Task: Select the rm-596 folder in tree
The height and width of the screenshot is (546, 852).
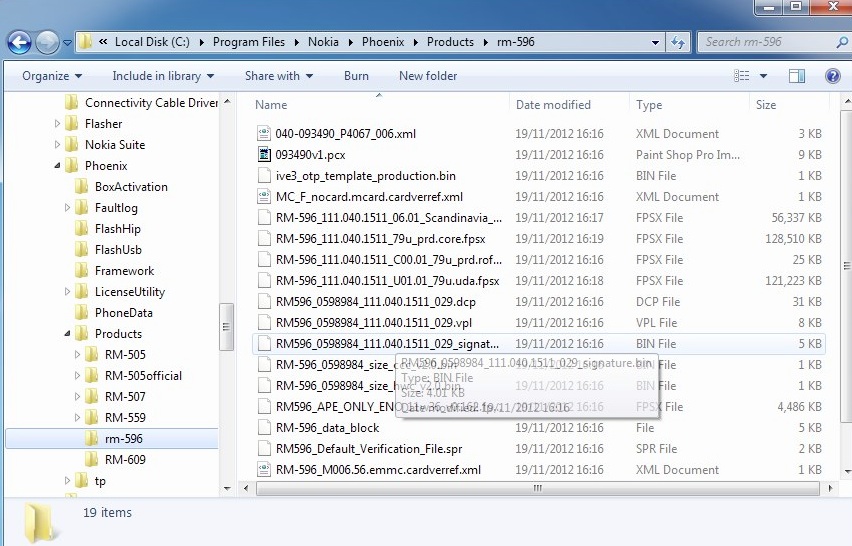Action: coord(114,439)
